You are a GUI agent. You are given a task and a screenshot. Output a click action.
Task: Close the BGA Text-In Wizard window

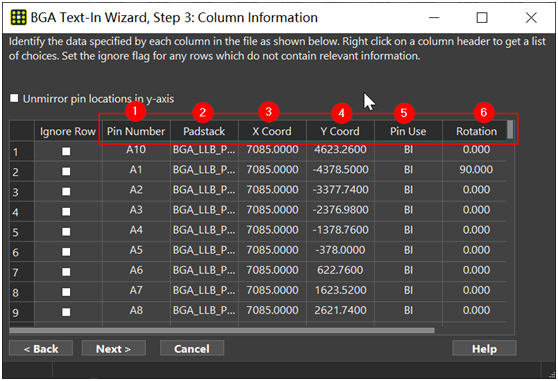click(x=531, y=17)
